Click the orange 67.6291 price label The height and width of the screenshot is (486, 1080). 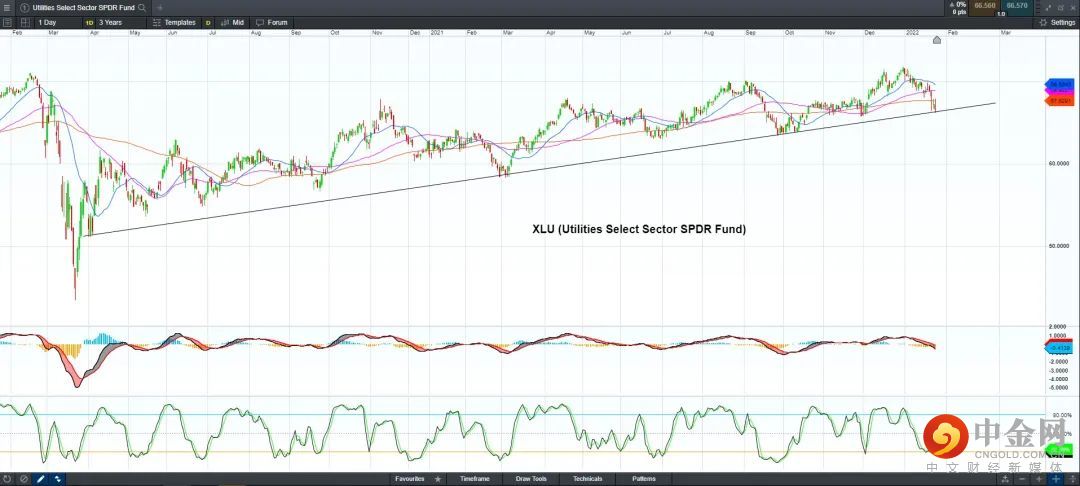1057,101
